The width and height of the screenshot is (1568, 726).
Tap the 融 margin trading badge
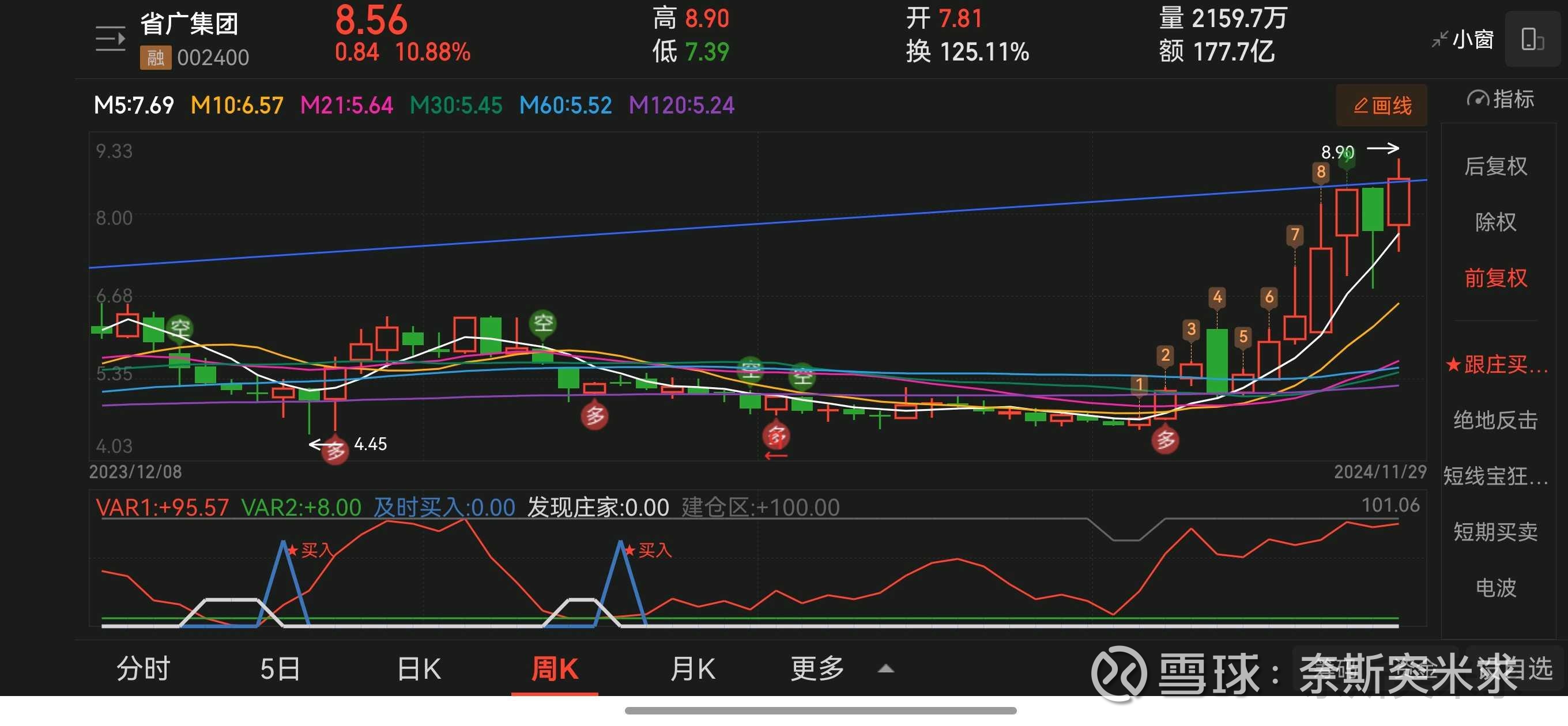pos(155,58)
